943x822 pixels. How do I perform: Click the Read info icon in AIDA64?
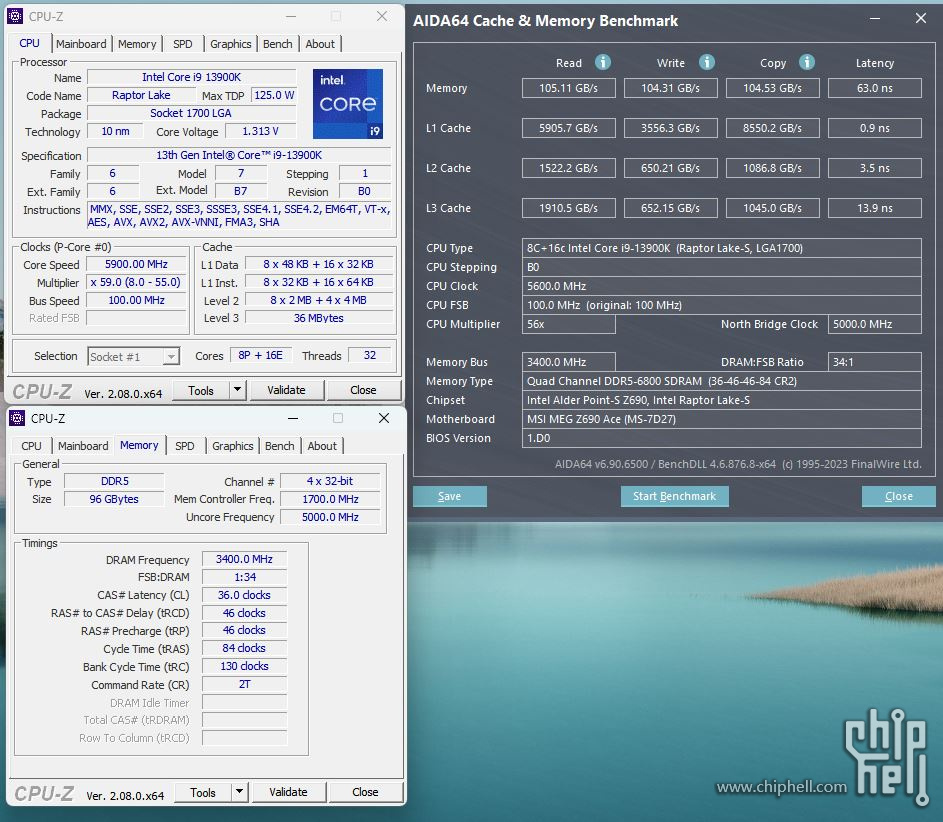(x=603, y=62)
